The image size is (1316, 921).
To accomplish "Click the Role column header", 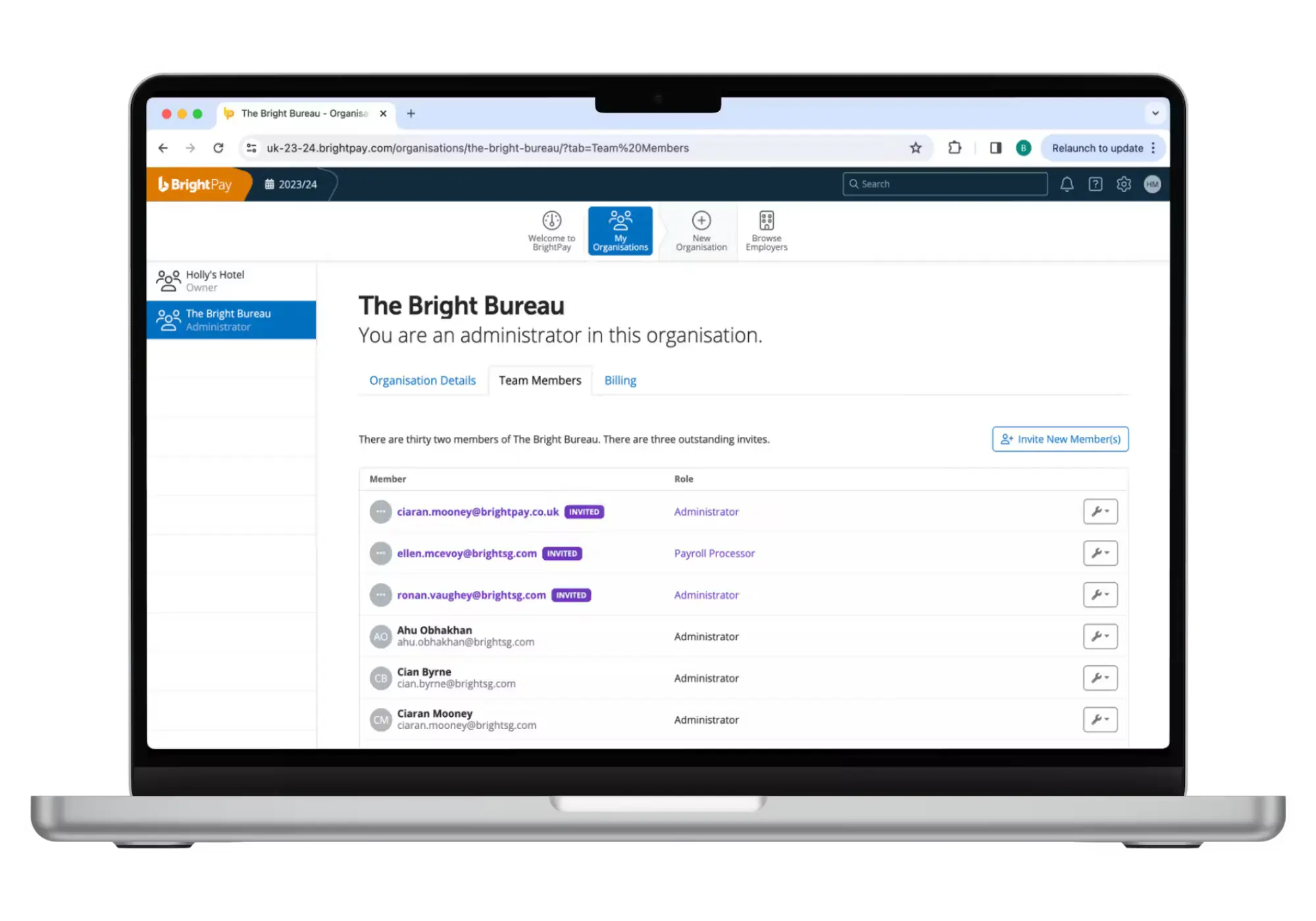I will click(x=683, y=480).
